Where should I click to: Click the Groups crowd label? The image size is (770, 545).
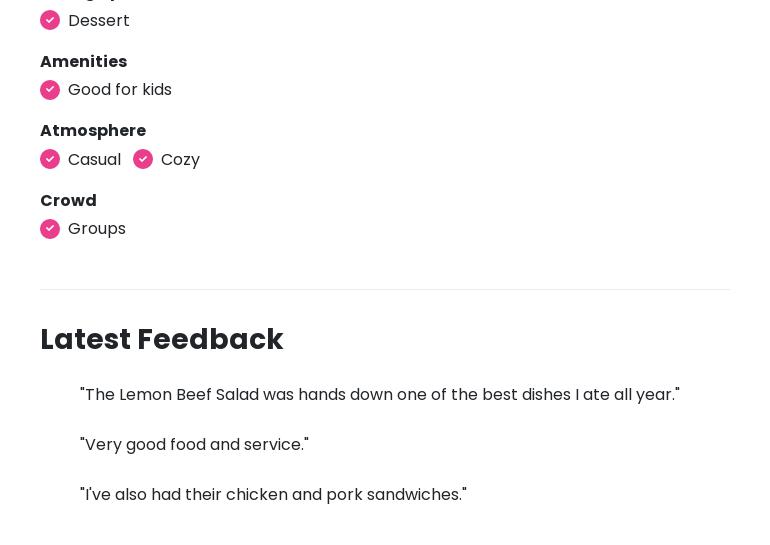click(97, 229)
